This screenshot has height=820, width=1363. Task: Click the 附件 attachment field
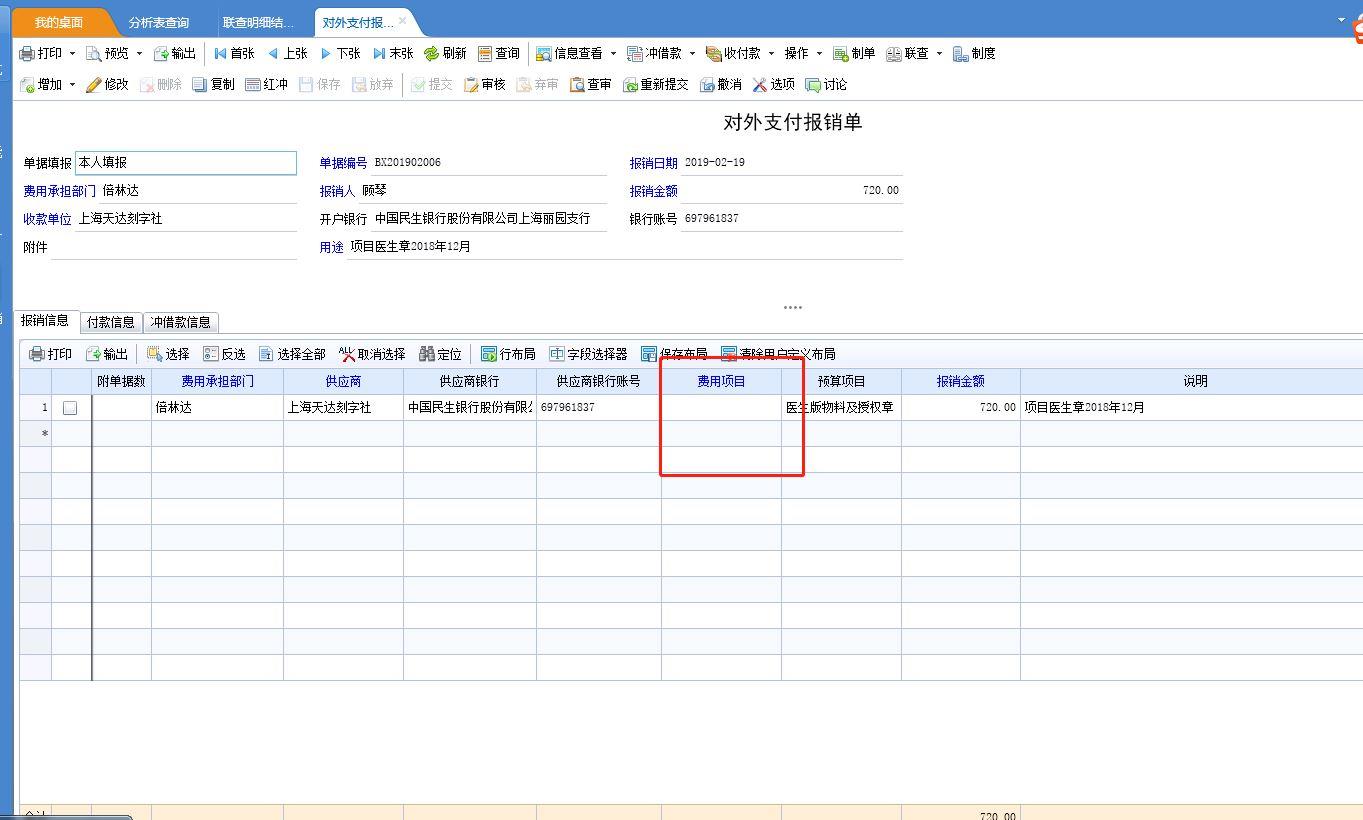174,247
